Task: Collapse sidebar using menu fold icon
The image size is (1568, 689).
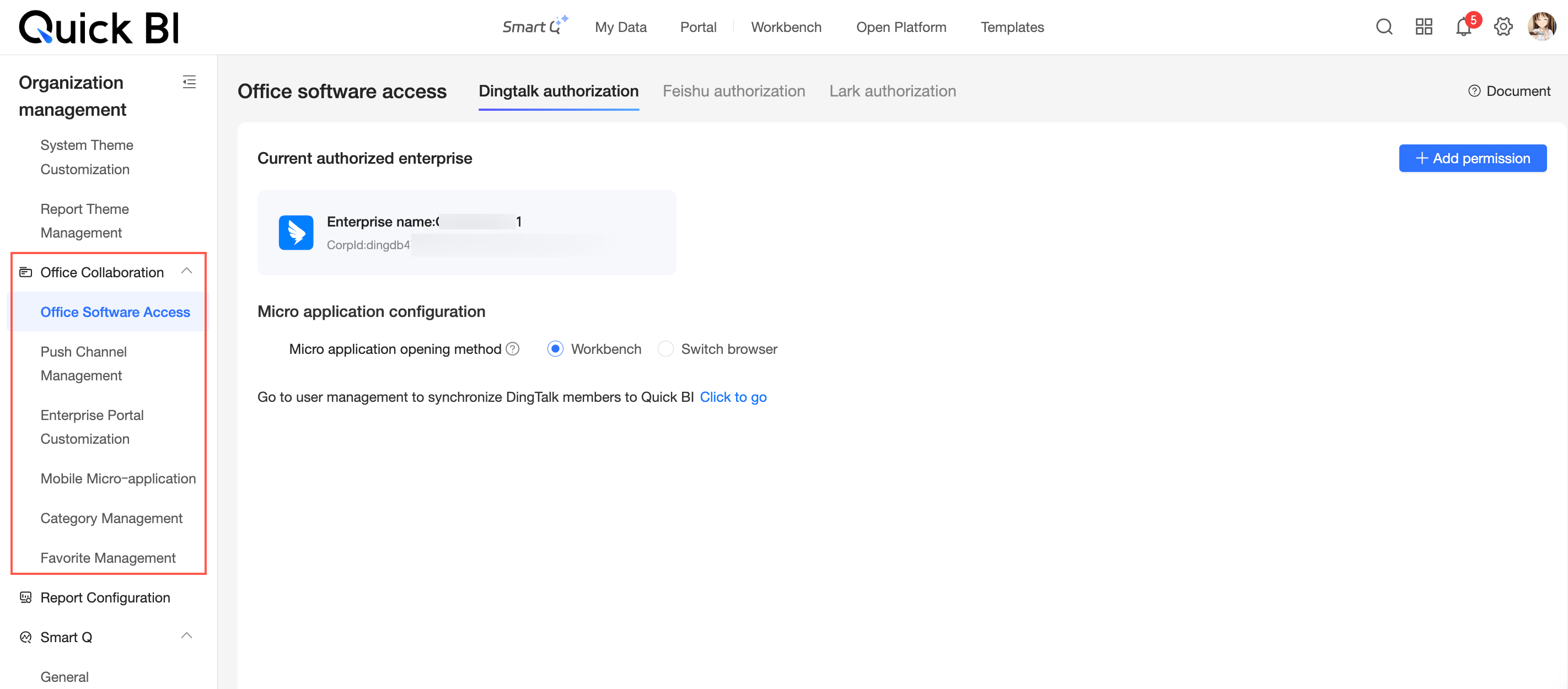Action: point(189,82)
